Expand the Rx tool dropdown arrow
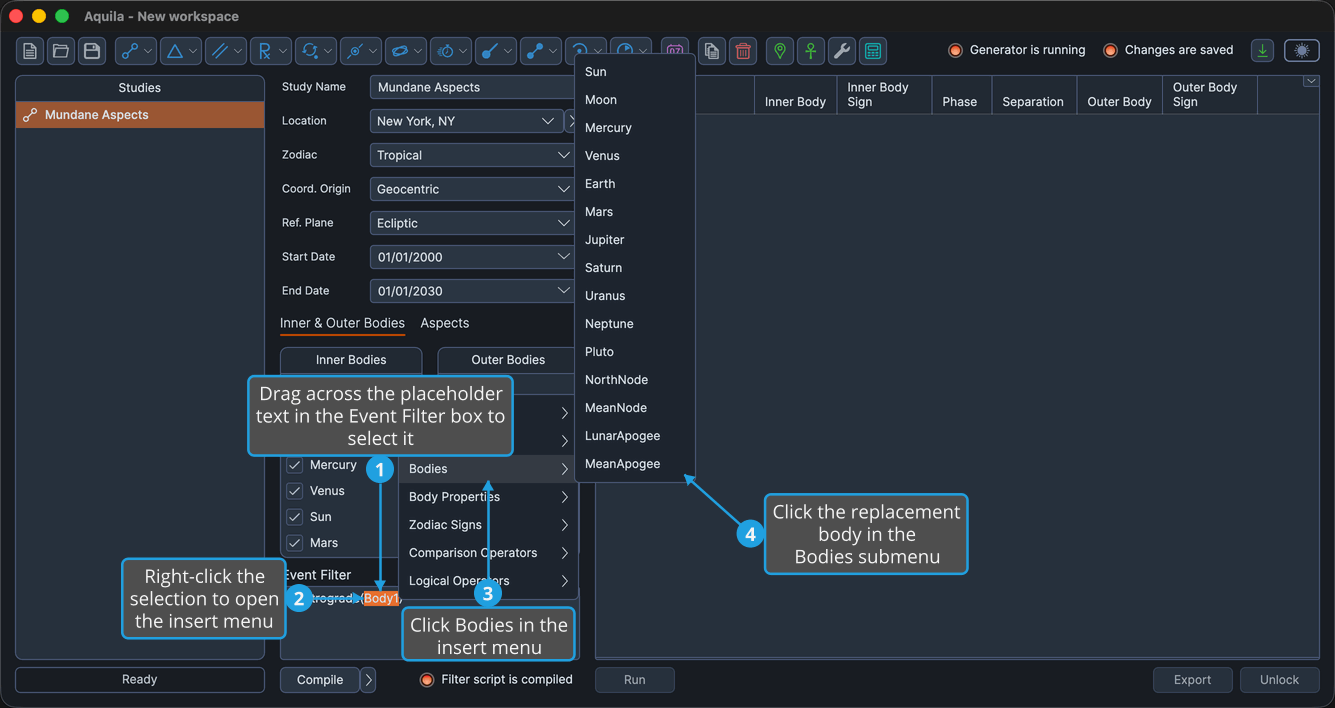Image resolution: width=1335 pixels, height=708 pixels. click(284, 51)
